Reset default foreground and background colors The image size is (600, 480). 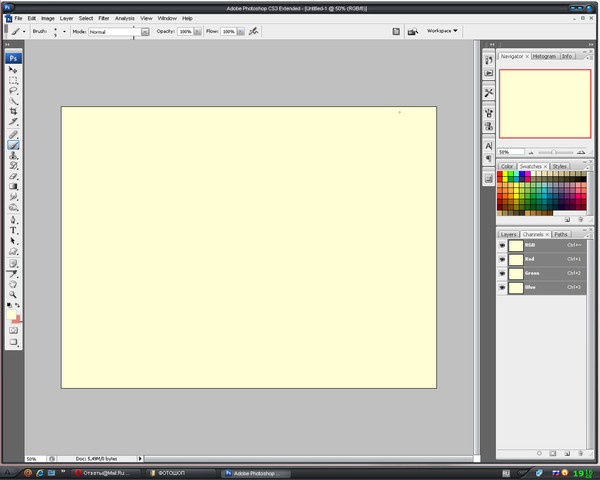click(x=9, y=305)
